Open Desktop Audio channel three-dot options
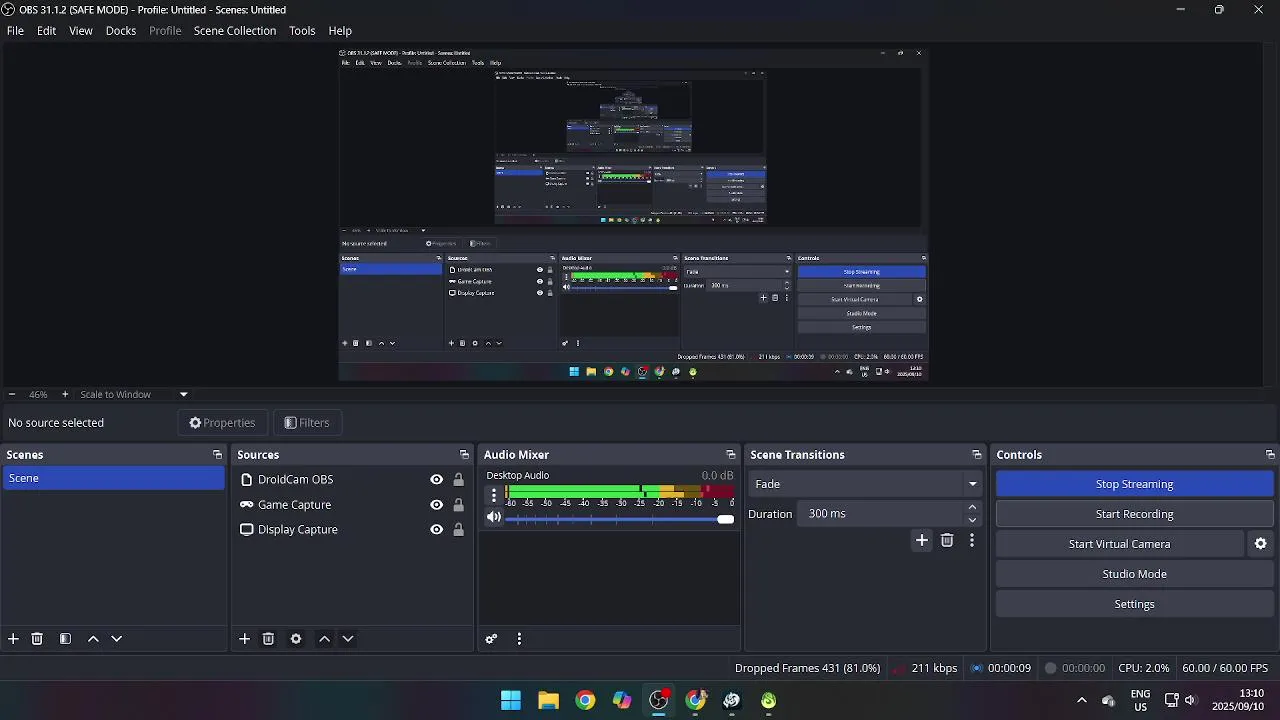The image size is (1280, 720). (x=493, y=494)
